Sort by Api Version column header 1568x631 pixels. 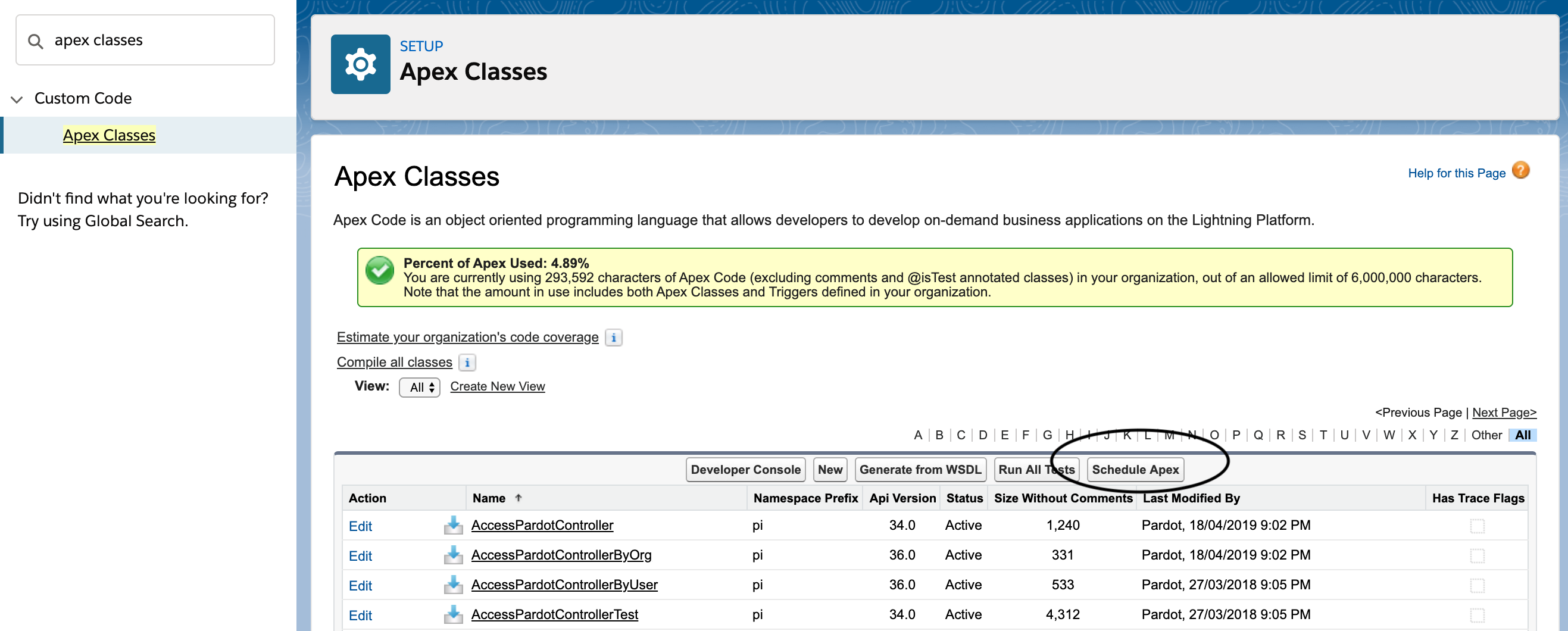point(902,498)
